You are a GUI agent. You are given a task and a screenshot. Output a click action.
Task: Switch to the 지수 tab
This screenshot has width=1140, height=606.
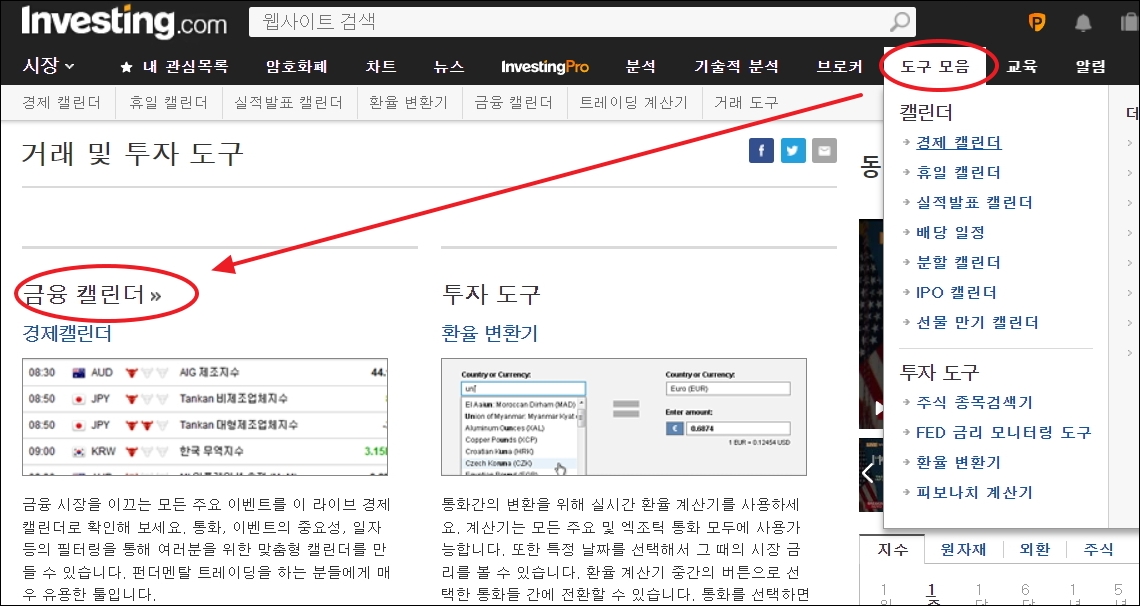click(892, 549)
